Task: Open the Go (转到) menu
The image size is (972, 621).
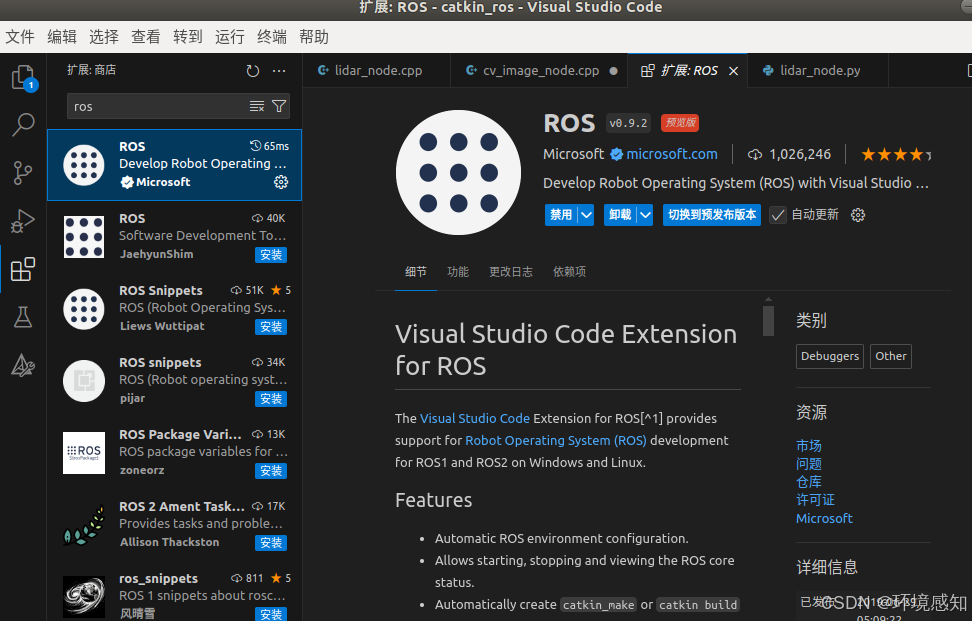Action: (188, 37)
